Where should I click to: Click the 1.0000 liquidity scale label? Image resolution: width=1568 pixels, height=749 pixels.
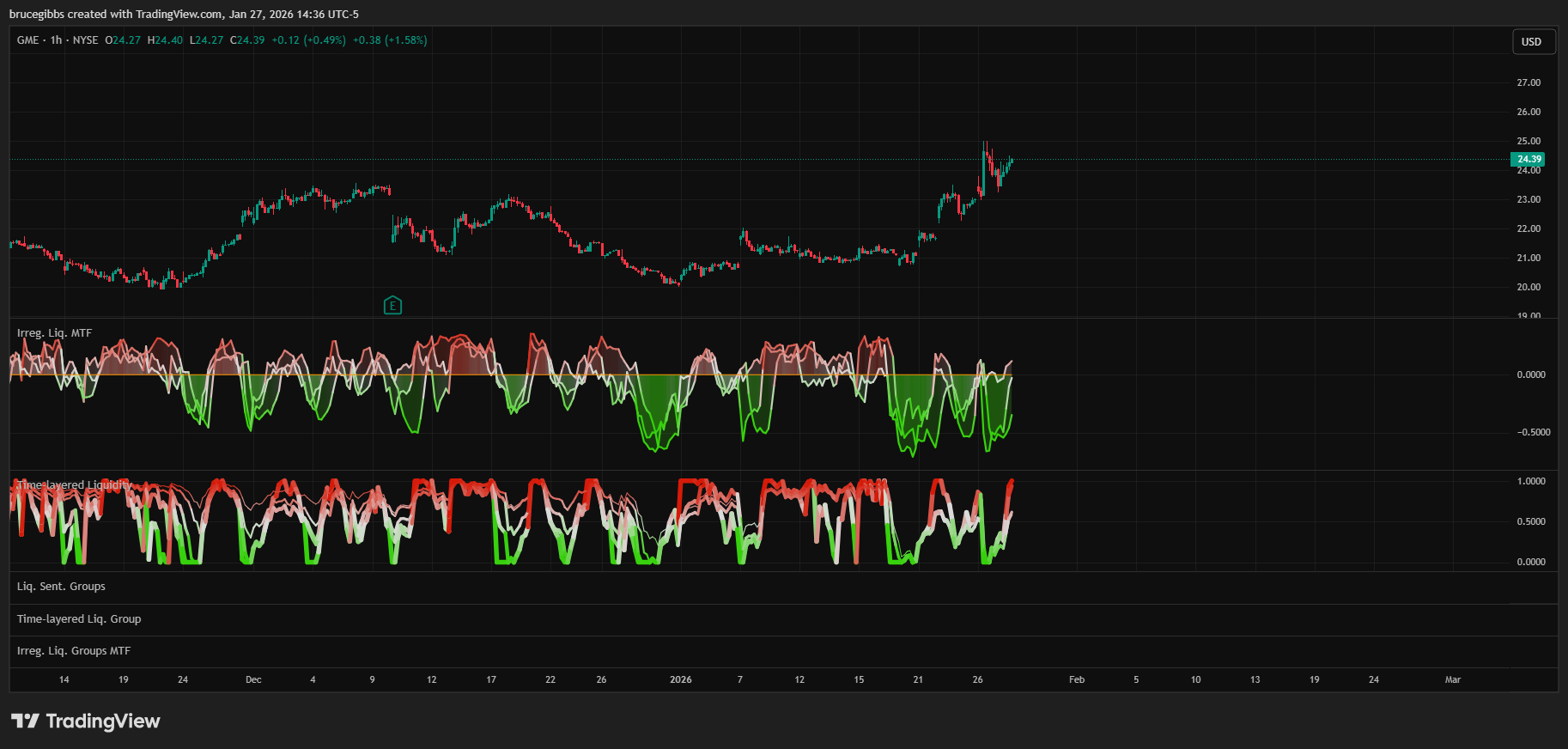1531,481
